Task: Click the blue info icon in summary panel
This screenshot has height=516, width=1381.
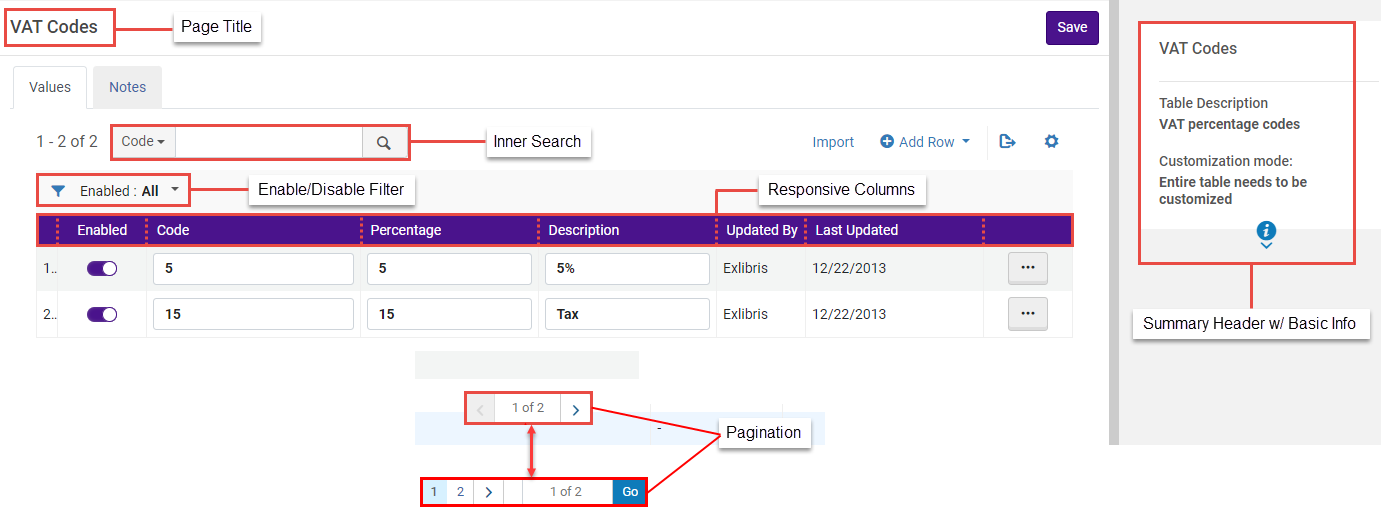Action: [1266, 231]
